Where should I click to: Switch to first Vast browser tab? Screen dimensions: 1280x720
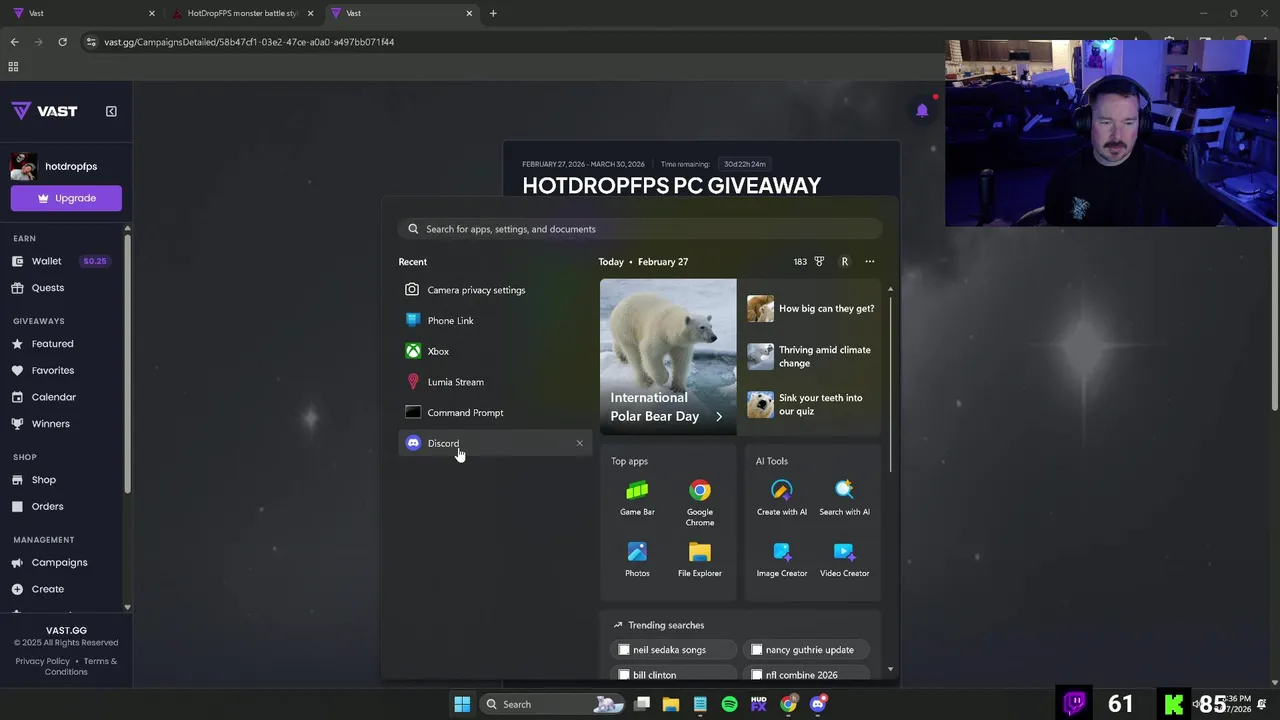tap(83, 13)
